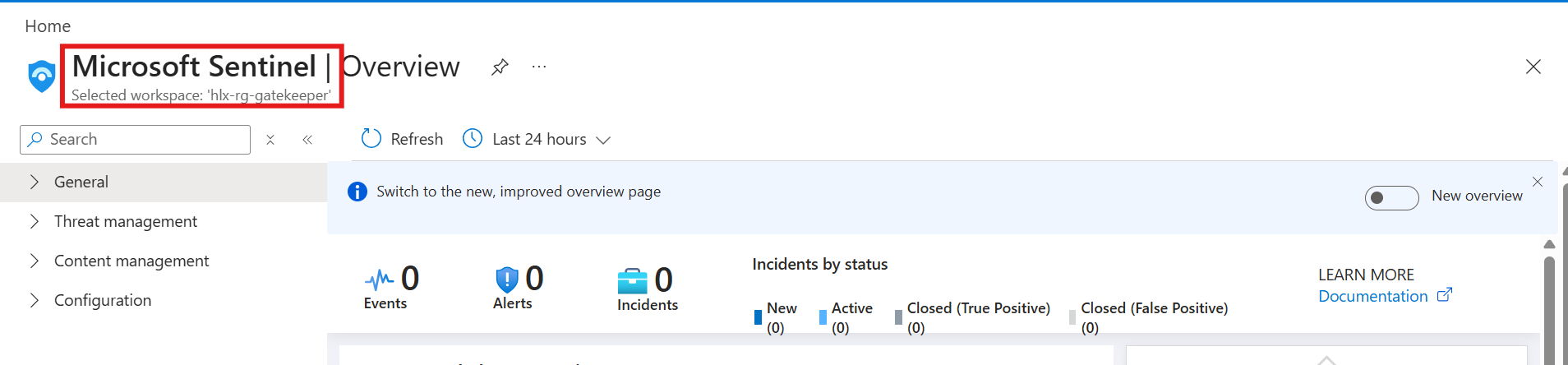Click the external link icon beside Documentation
The image size is (1568, 365).
point(1445,294)
